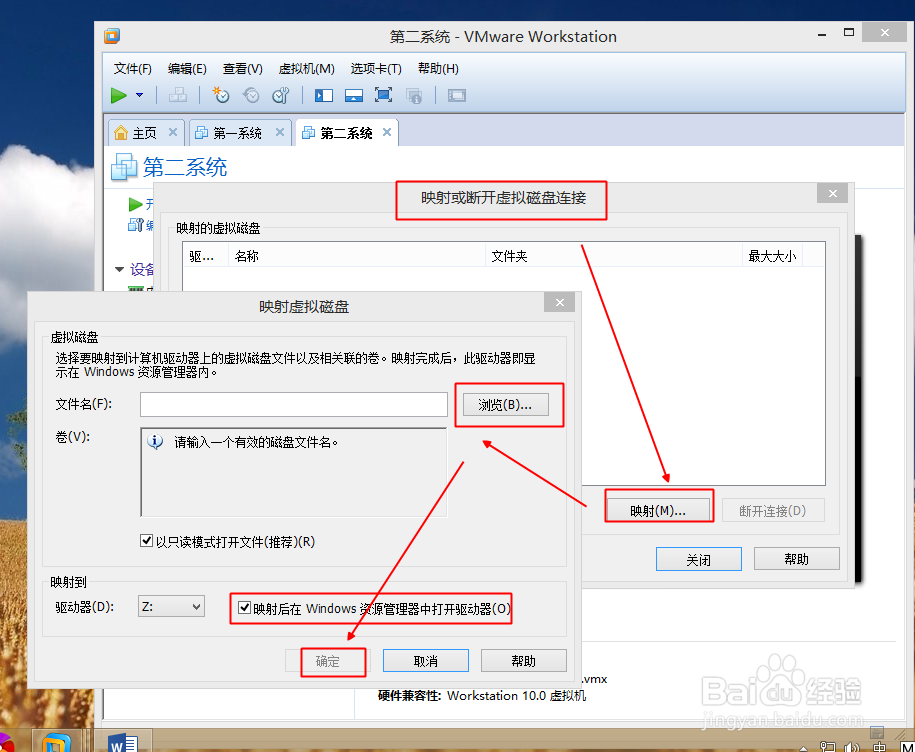
Task: Toggle 映射后在 Windows 资源管理器中打开驱动器 checkbox
Action: (x=245, y=608)
